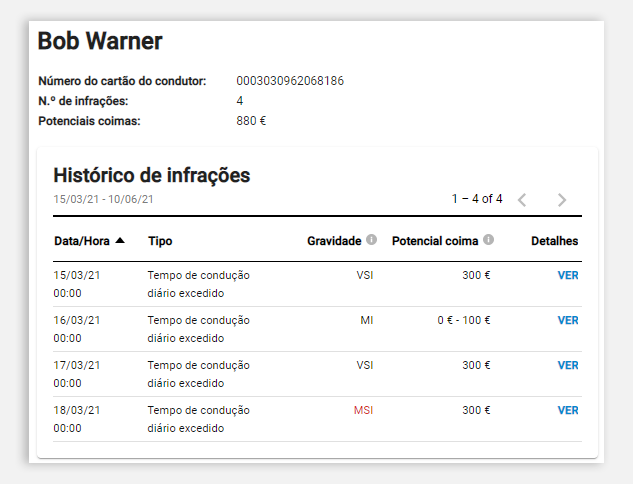Click the 15/03/21 00:00 date cell
This screenshot has height=484, width=633.
tap(77, 284)
